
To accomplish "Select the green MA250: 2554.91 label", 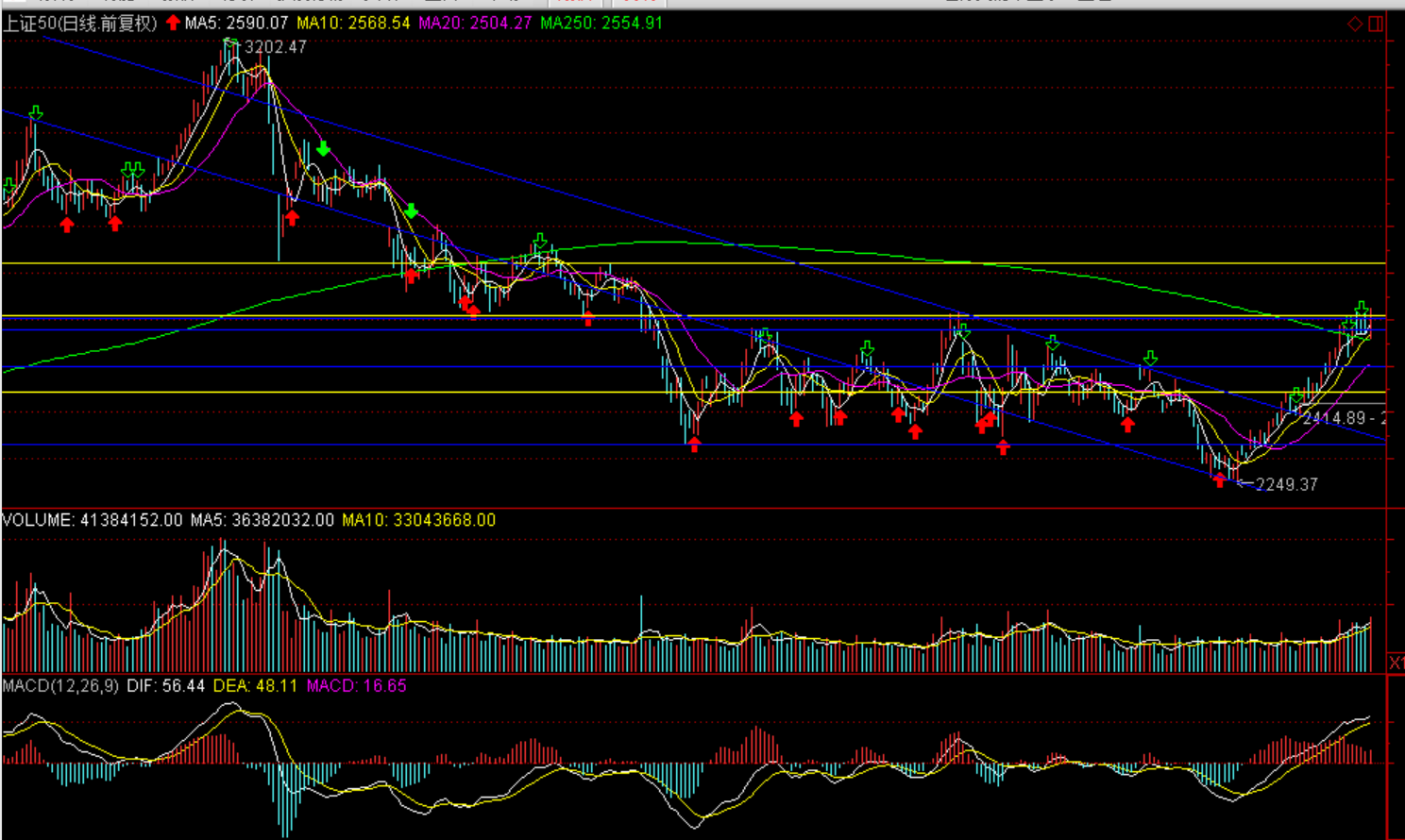I will [x=601, y=23].
